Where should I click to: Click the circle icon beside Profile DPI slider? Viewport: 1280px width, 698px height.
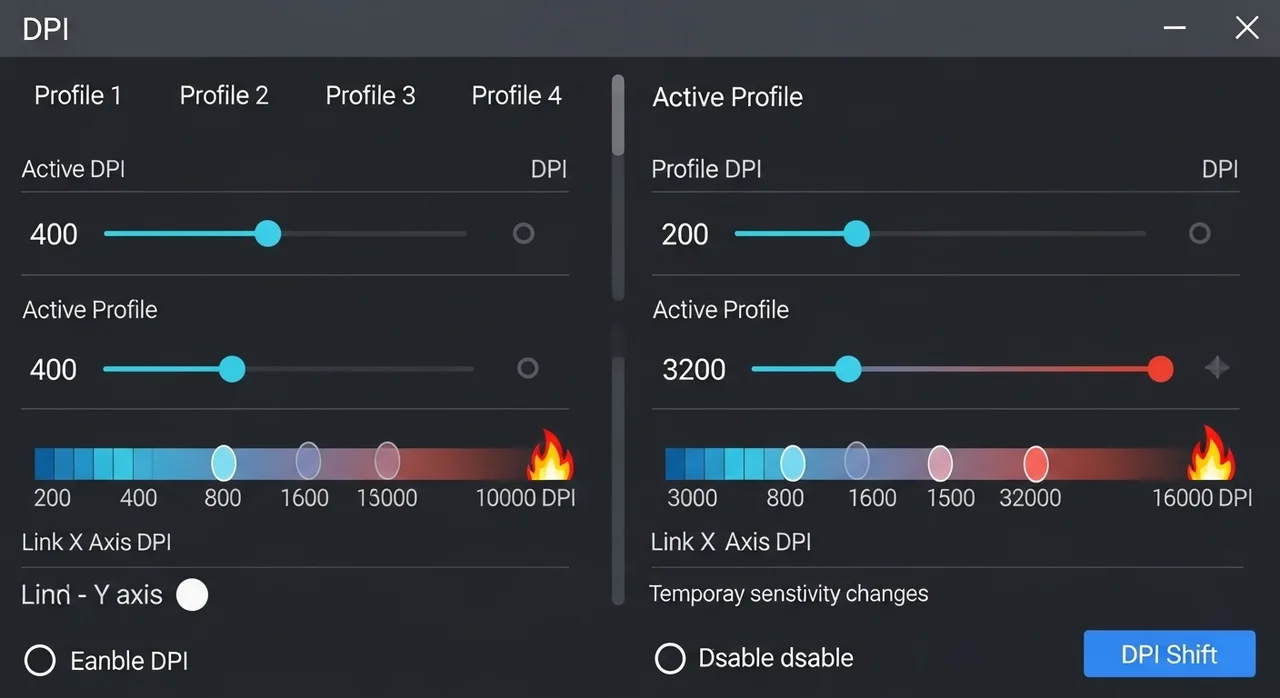click(x=1199, y=234)
